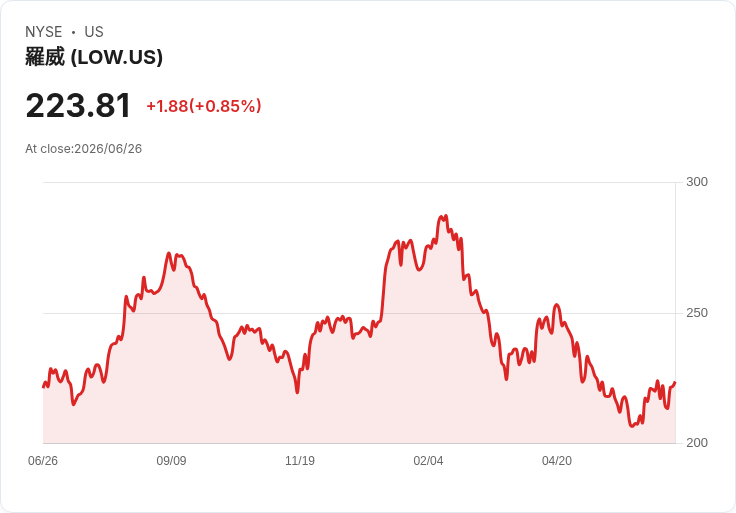Click the lowest trough of the price line
This screenshot has width=736, height=513.
[x=632, y=426]
